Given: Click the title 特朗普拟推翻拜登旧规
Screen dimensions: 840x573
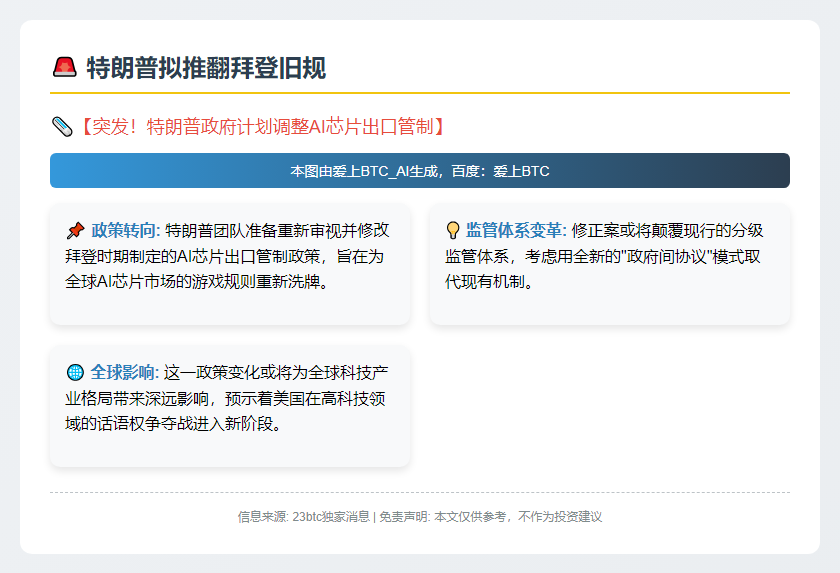Looking at the screenshot, I should coord(206,68).
